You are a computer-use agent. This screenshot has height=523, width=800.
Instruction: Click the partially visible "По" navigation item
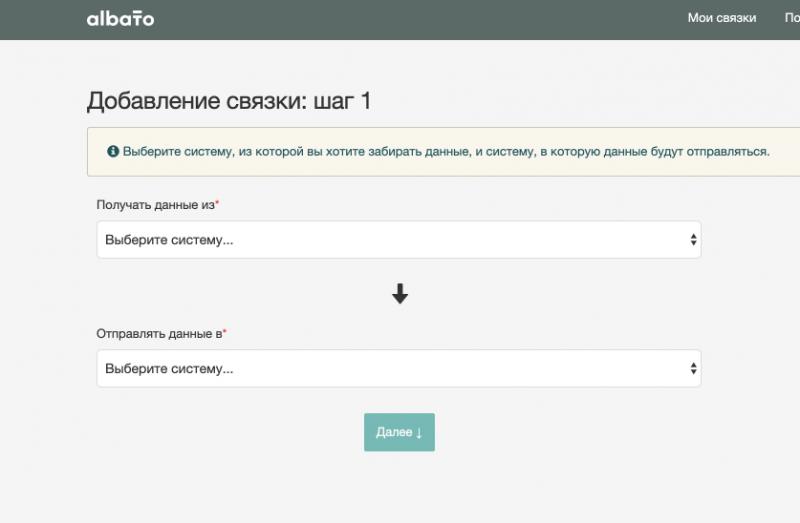pyautogui.click(x=791, y=18)
